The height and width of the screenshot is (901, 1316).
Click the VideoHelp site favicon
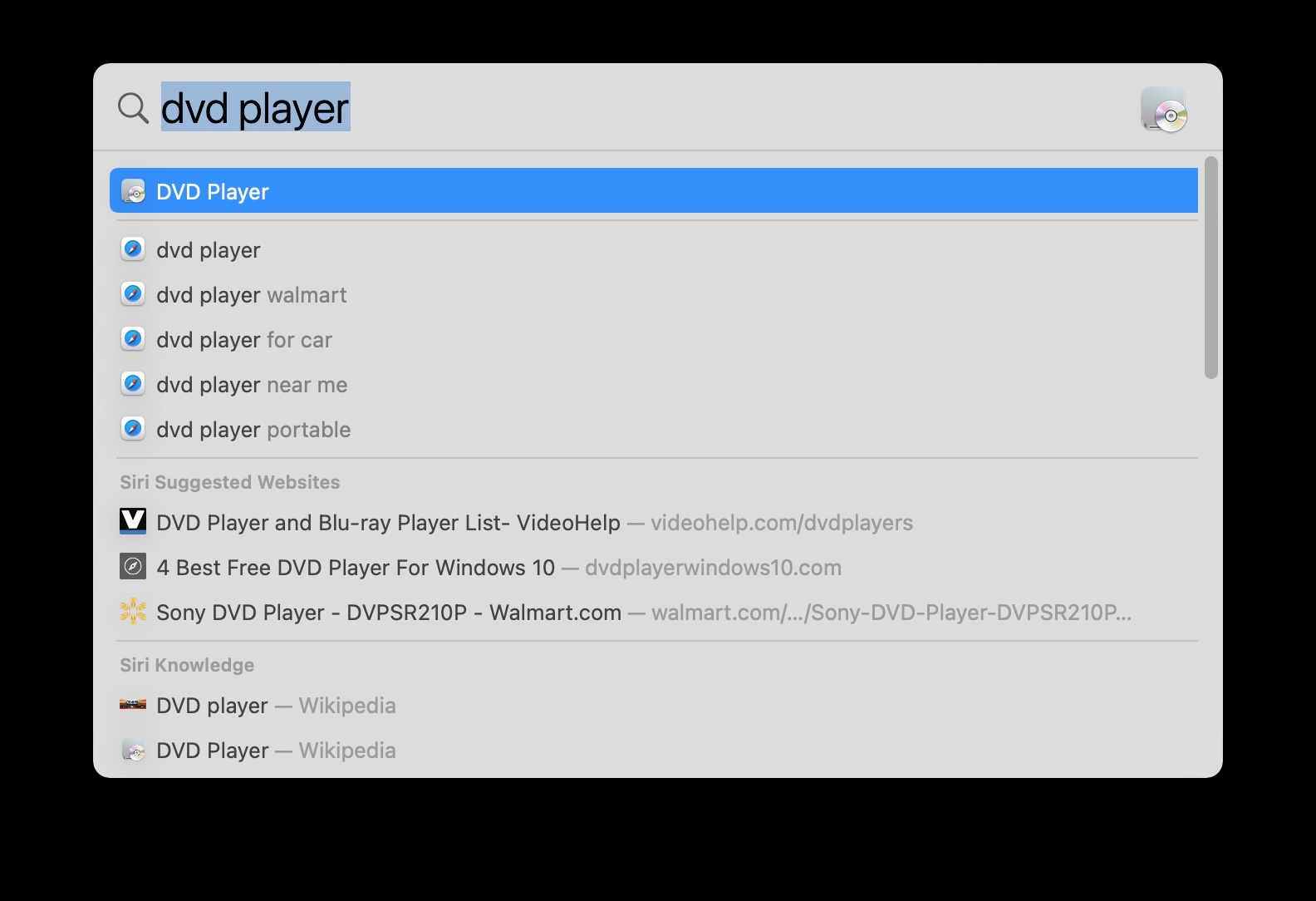133,522
